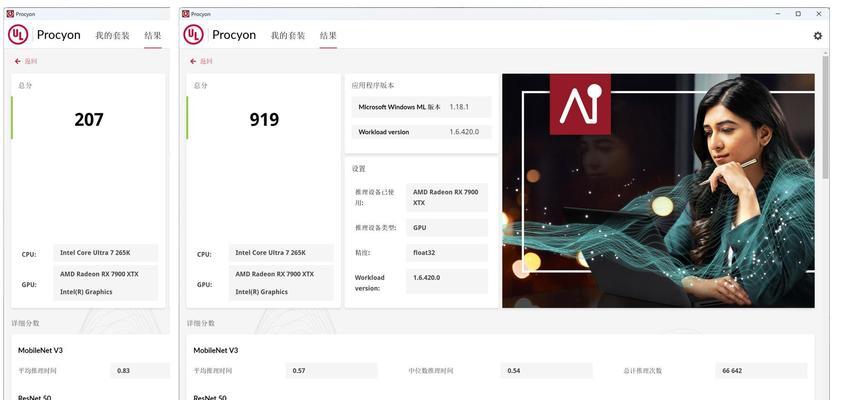Click back arrow in right Procyon window
The width and height of the screenshot is (841, 400).
pyautogui.click(x=193, y=61)
